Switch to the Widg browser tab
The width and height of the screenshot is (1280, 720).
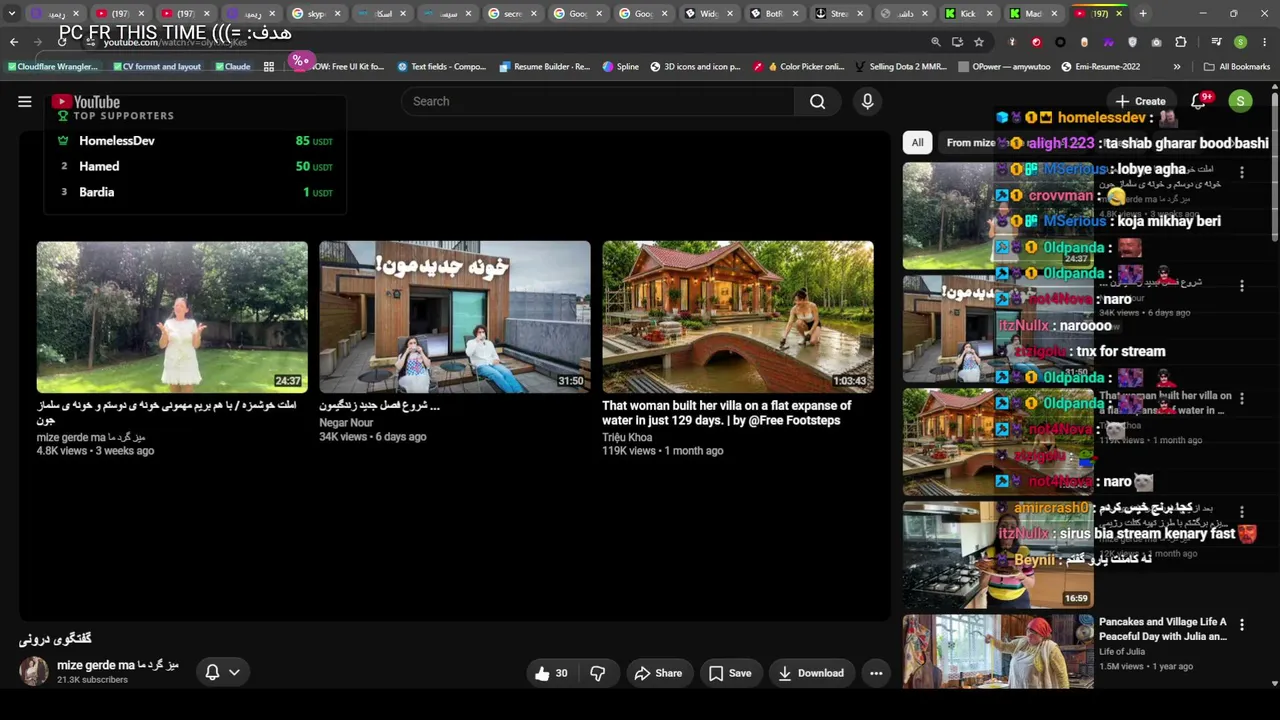coord(708,14)
